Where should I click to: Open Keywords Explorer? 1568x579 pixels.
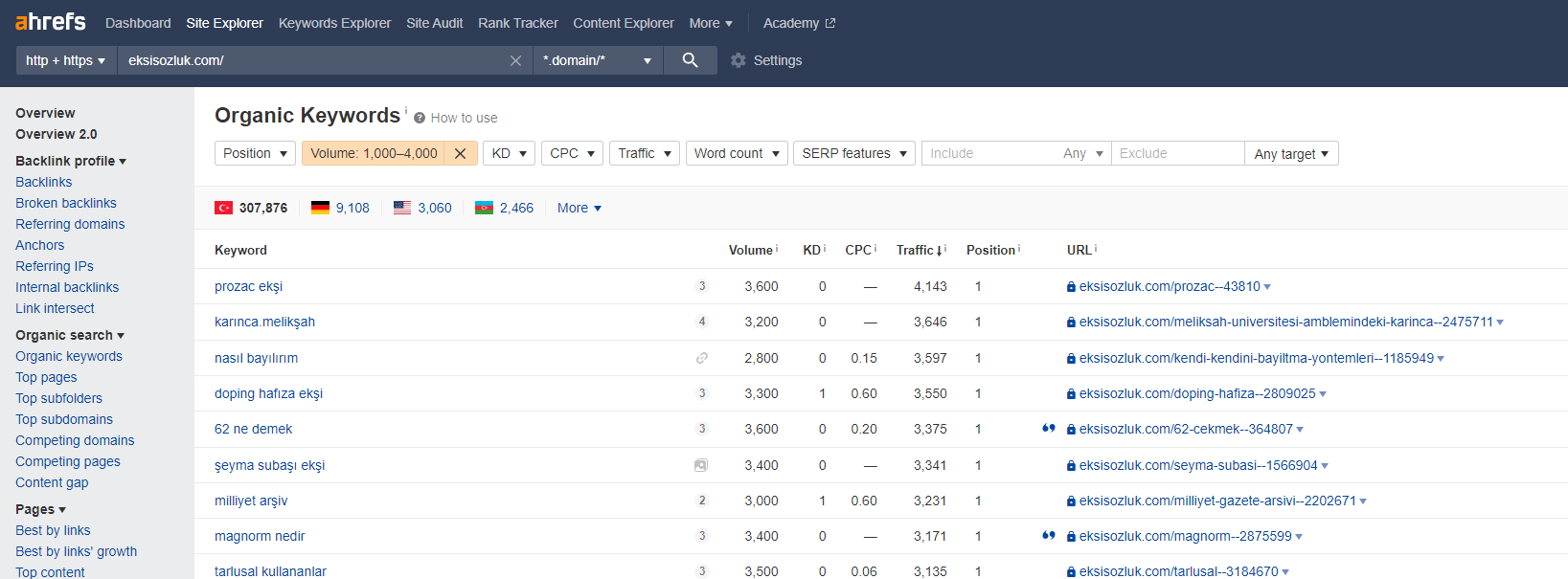[334, 23]
